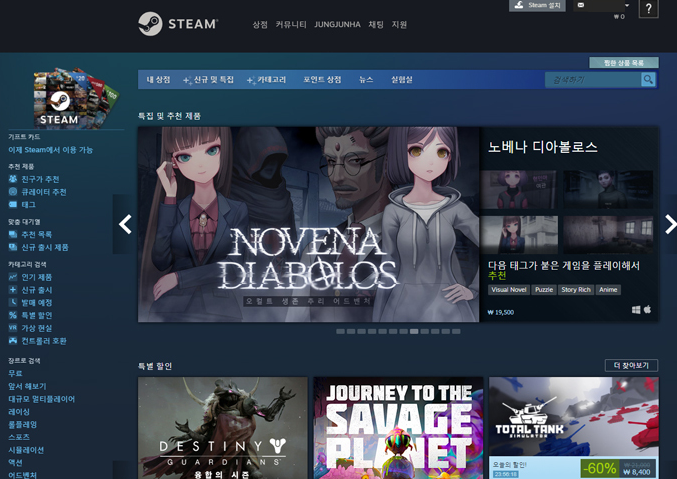Click the 노베나 디아볼로스 title
This screenshot has height=479, width=677.
pyautogui.click(x=543, y=147)
